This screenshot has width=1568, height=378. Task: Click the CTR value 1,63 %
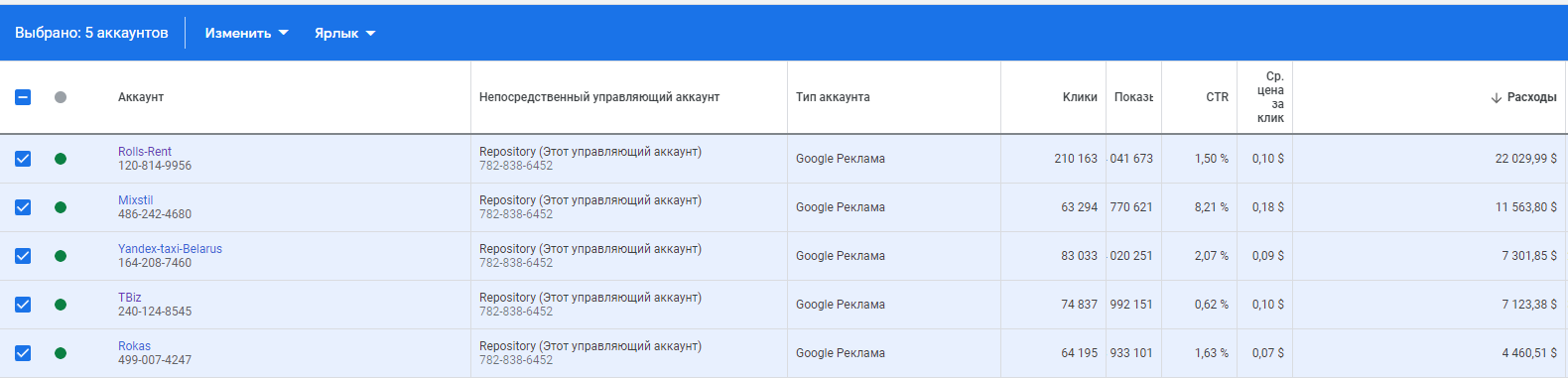(1212, 353)
